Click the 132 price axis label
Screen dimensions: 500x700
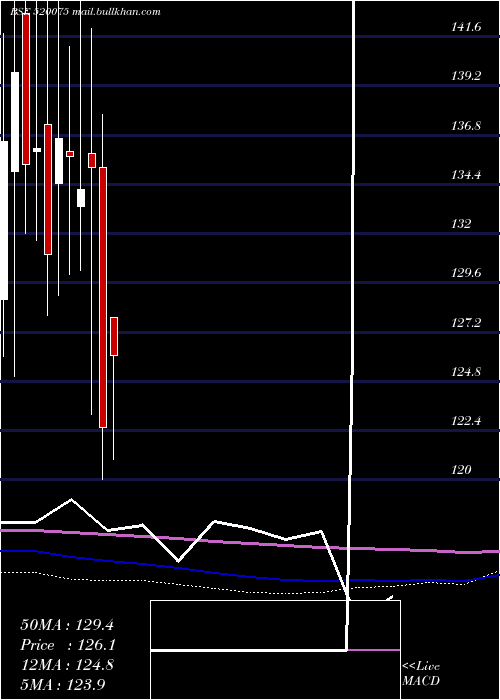(461, 224)
